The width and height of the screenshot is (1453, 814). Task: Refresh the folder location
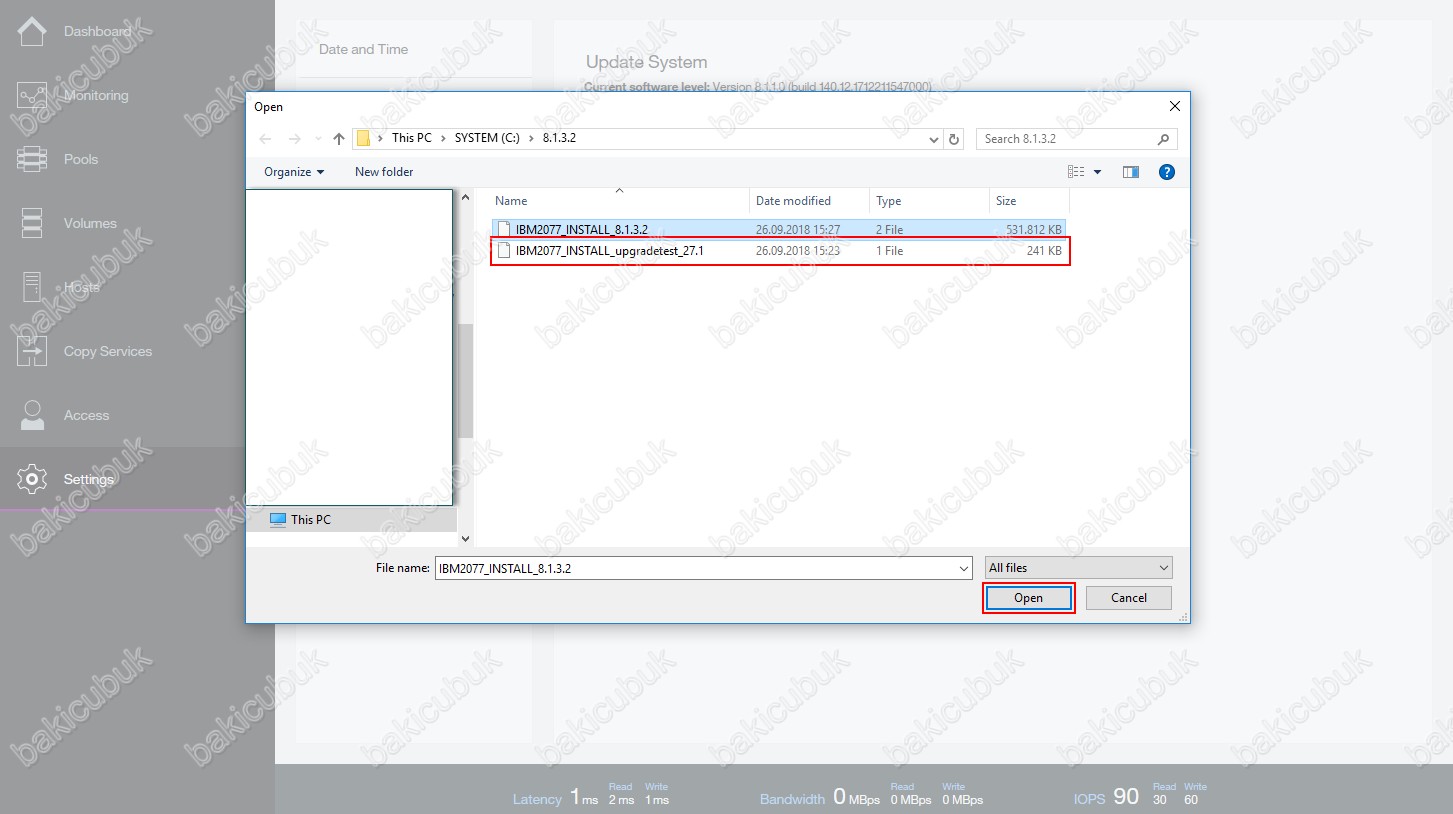point(954,139)
